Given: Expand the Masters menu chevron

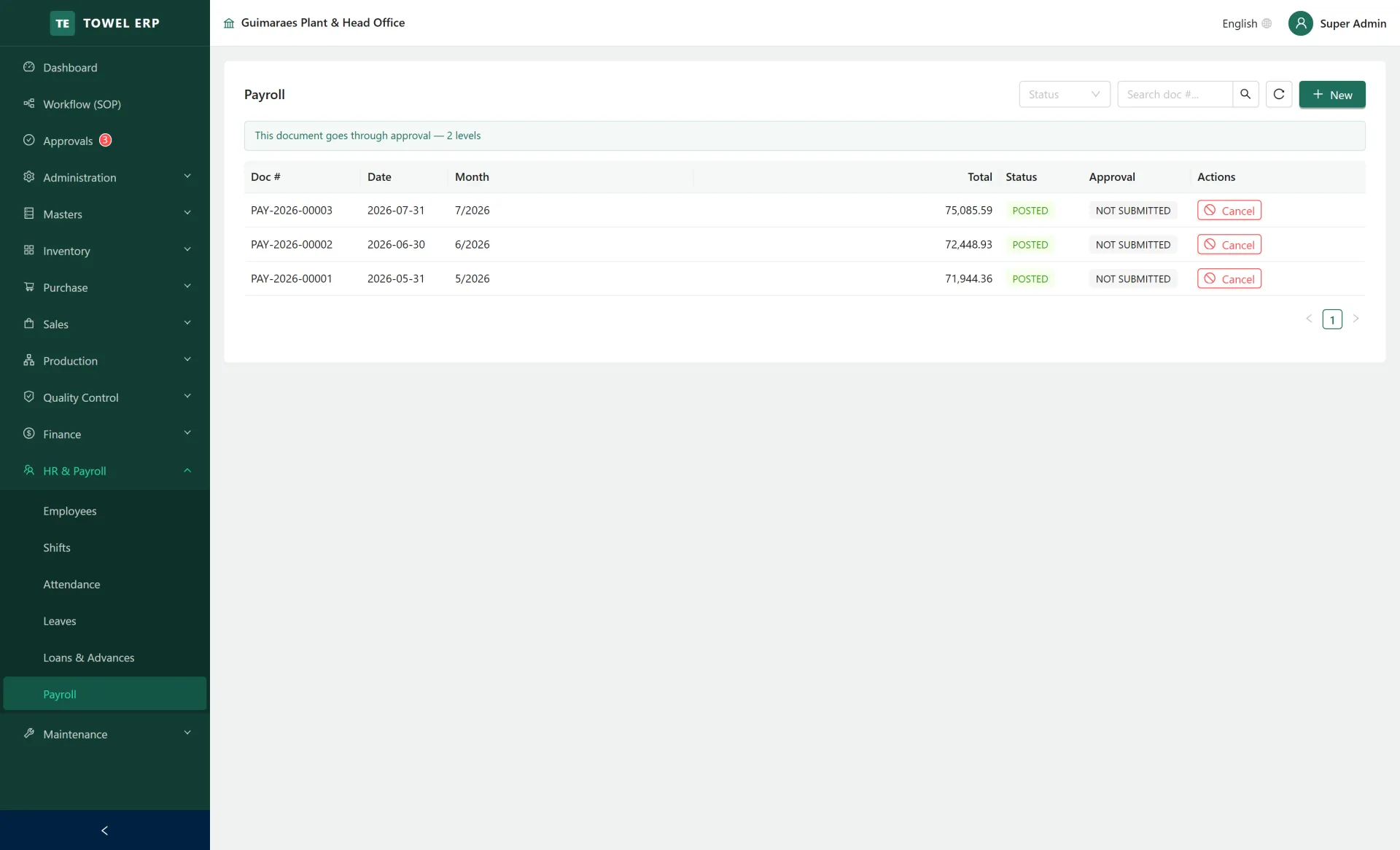Looking at the screenshot, I should pos(187,213).
